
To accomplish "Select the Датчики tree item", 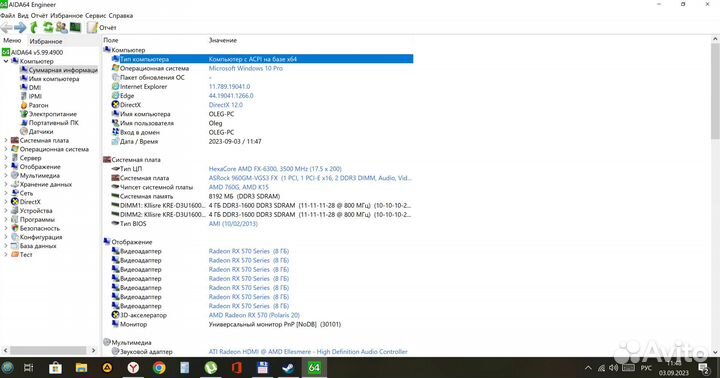I will pyautogui.click(x=37, y=131).
